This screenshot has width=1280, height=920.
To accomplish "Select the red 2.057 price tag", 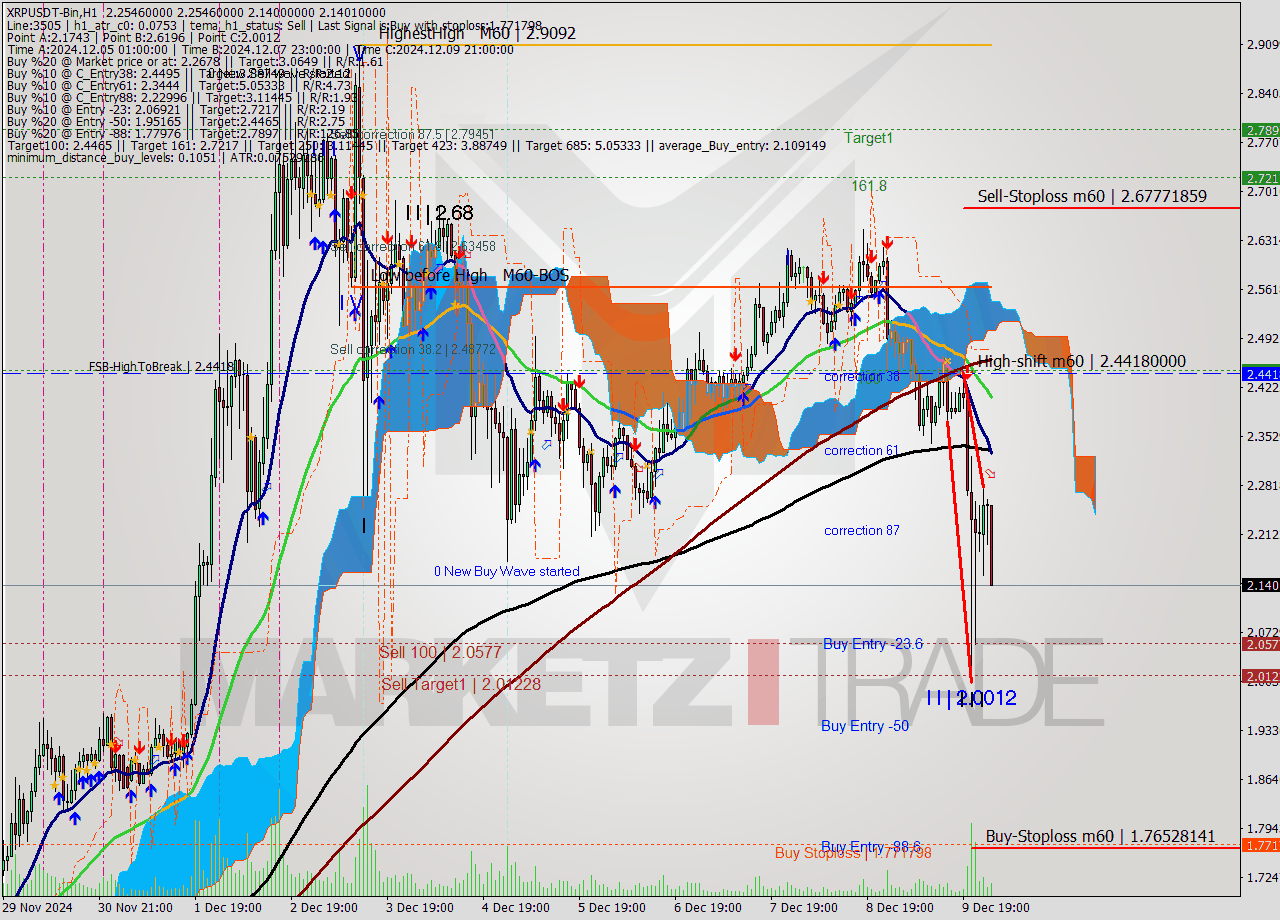I will coord(1260,644).
